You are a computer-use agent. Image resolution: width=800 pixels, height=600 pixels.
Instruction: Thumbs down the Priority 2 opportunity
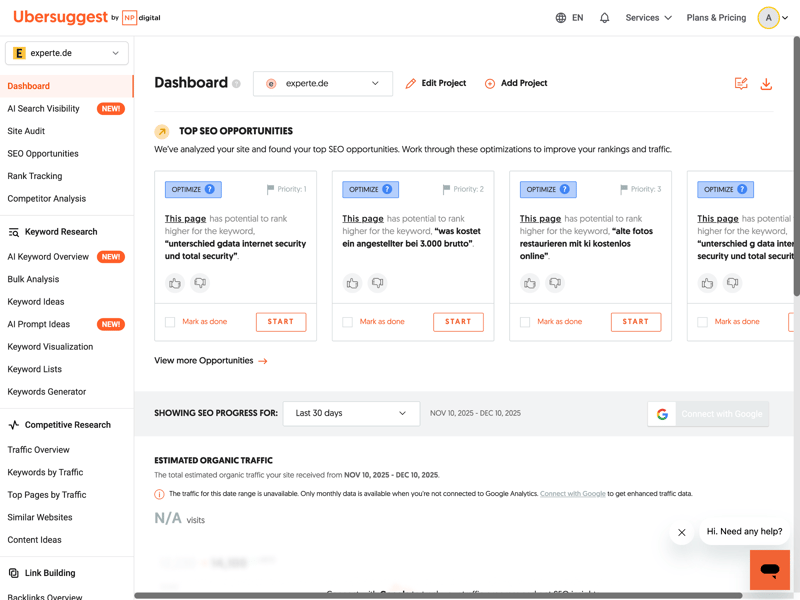coord(377,283)
